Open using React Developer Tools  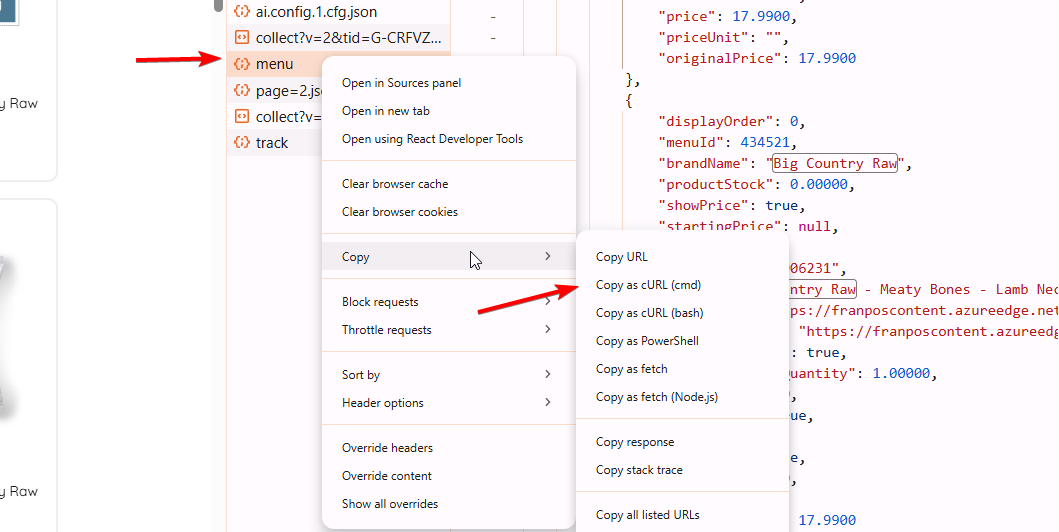click(432, 139)
